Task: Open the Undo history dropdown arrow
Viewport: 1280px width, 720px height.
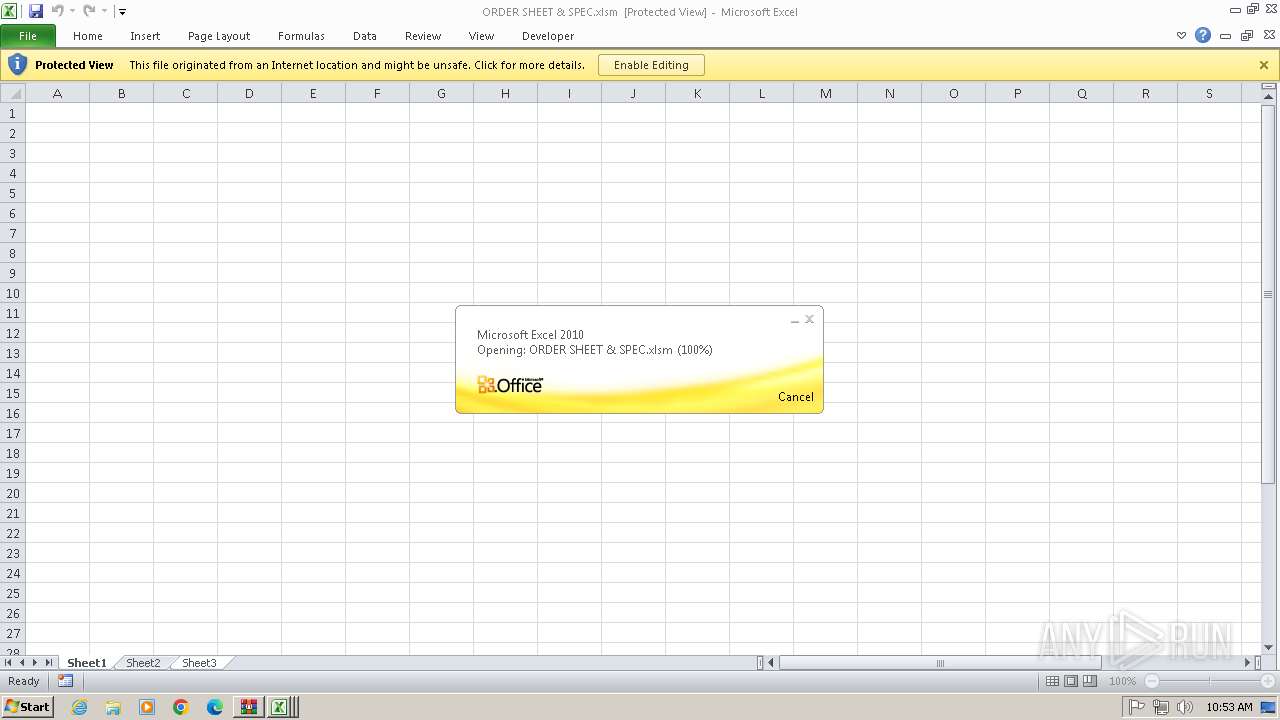Action: (72, 12)
